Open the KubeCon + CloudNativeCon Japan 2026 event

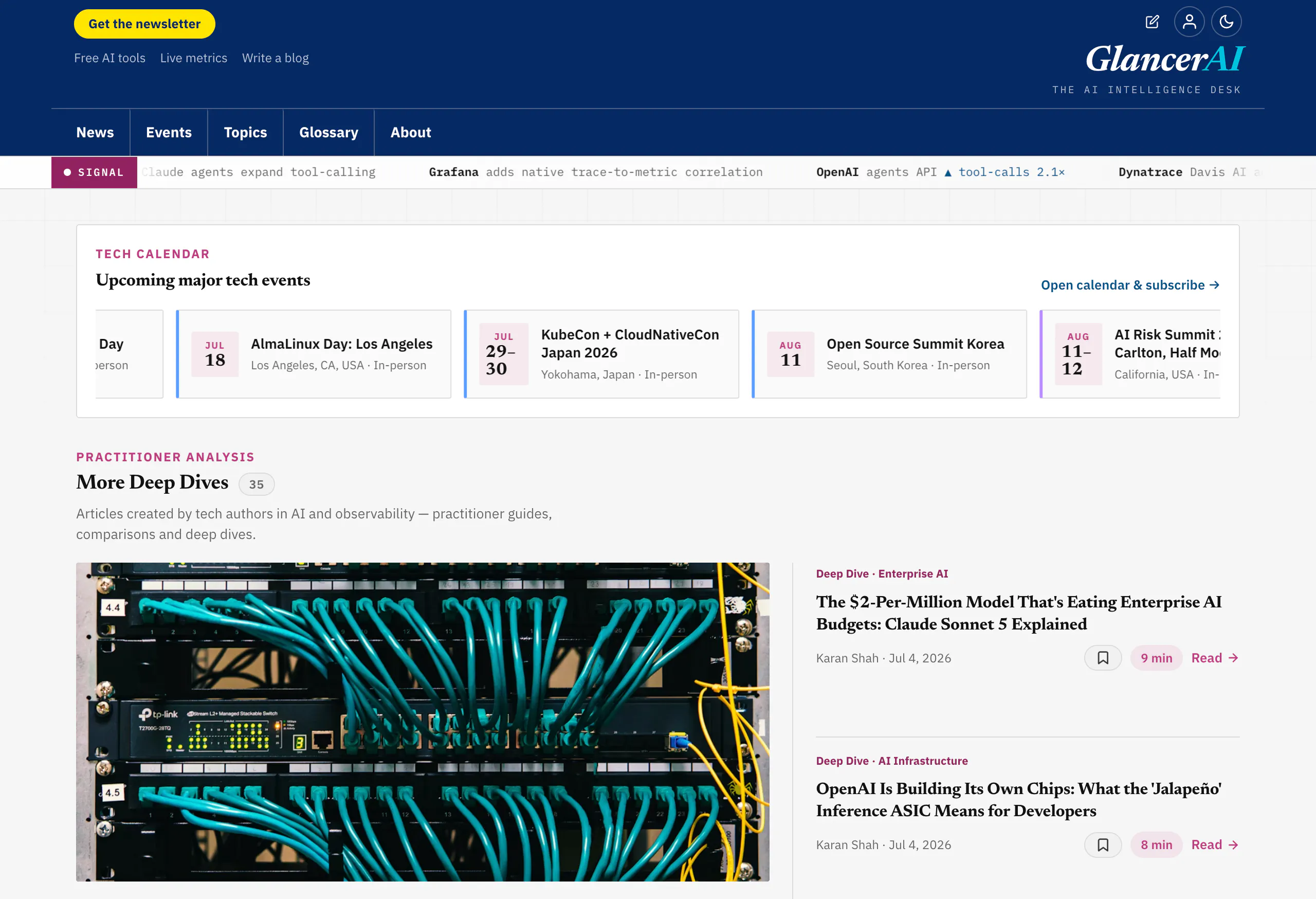601,354
